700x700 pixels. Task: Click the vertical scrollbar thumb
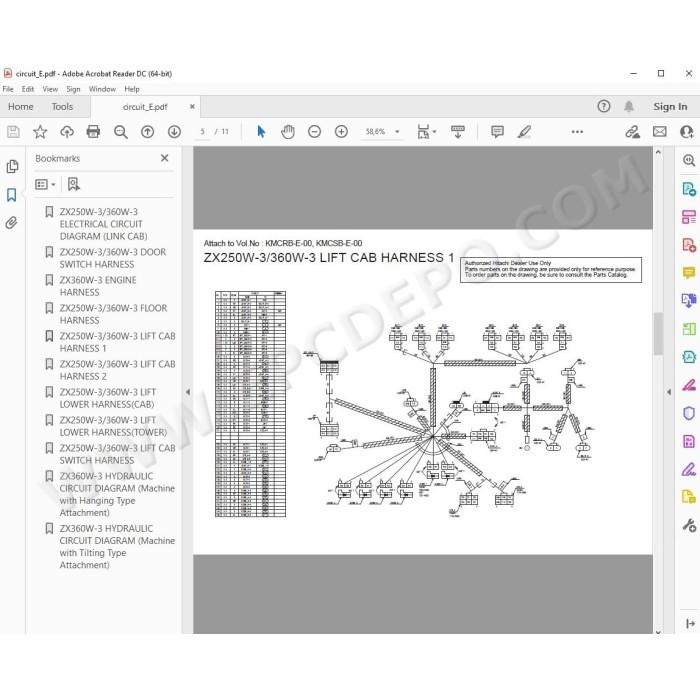658,333
